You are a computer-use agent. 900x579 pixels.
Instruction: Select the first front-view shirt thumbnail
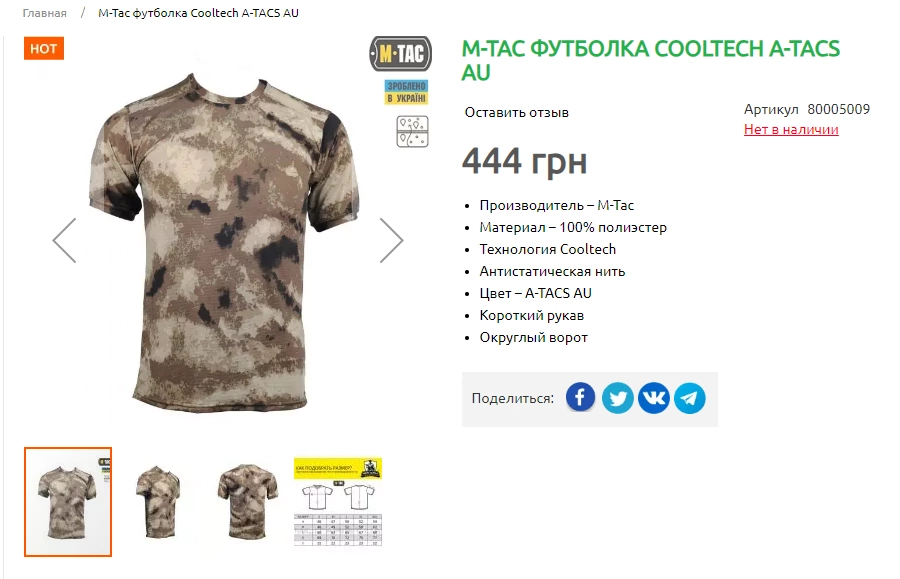click(x=68, y=502)
